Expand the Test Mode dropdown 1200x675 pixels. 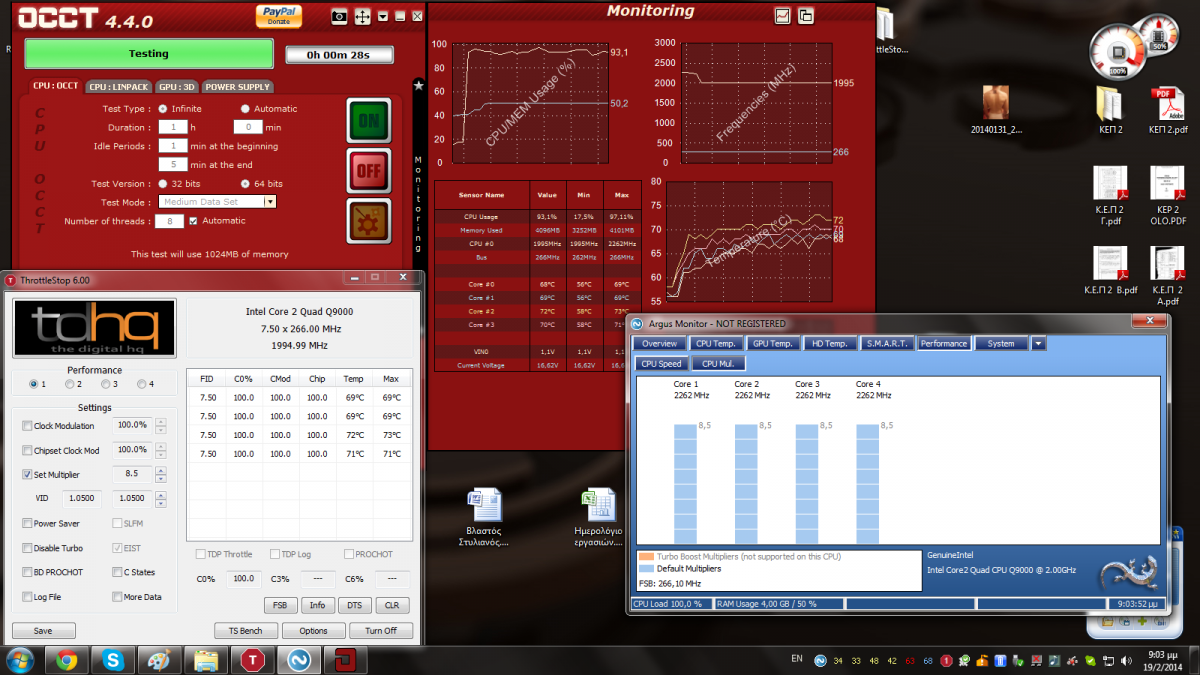point(269,202)
